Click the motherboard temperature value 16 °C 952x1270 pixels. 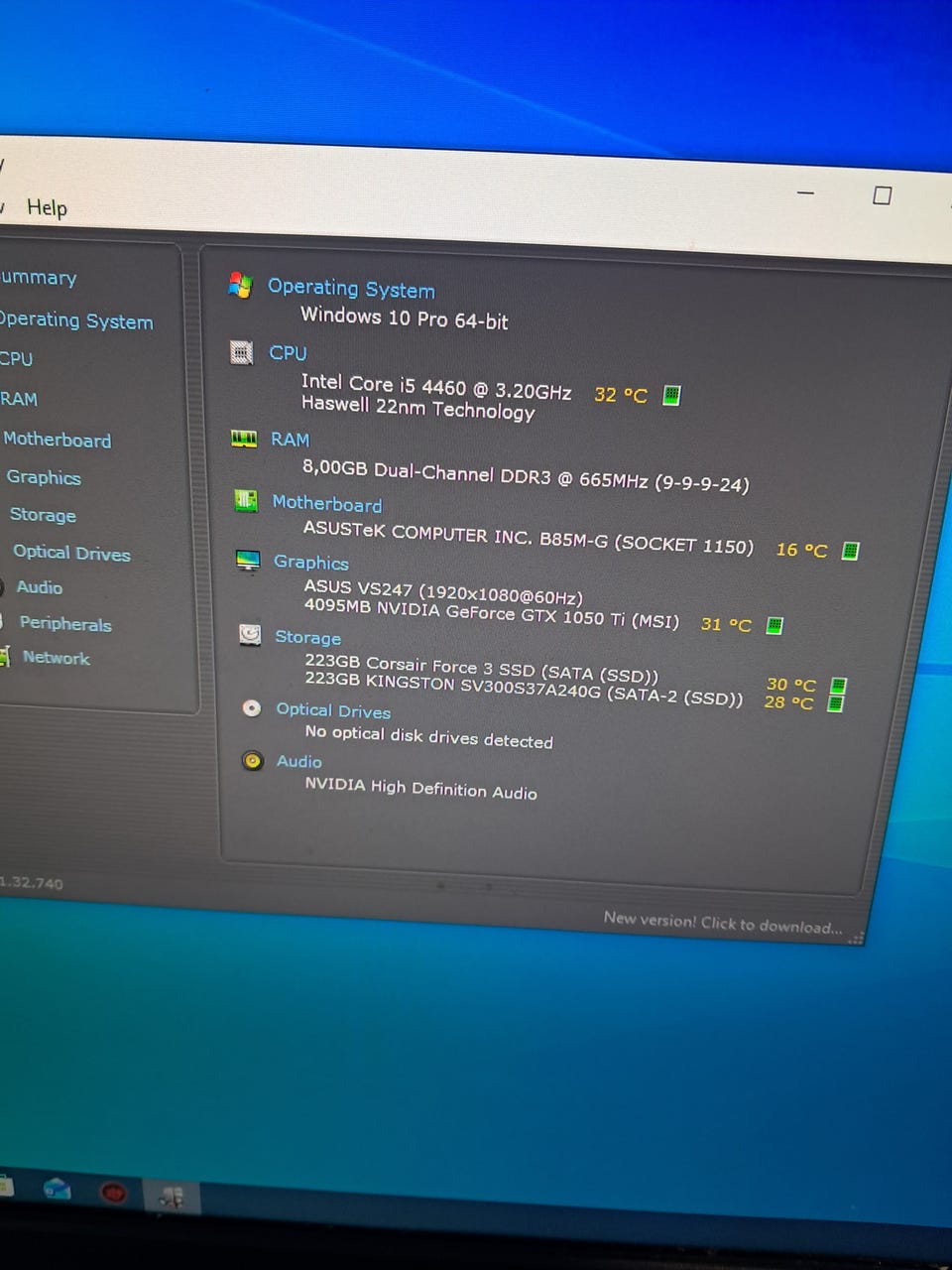coord(800,549)
